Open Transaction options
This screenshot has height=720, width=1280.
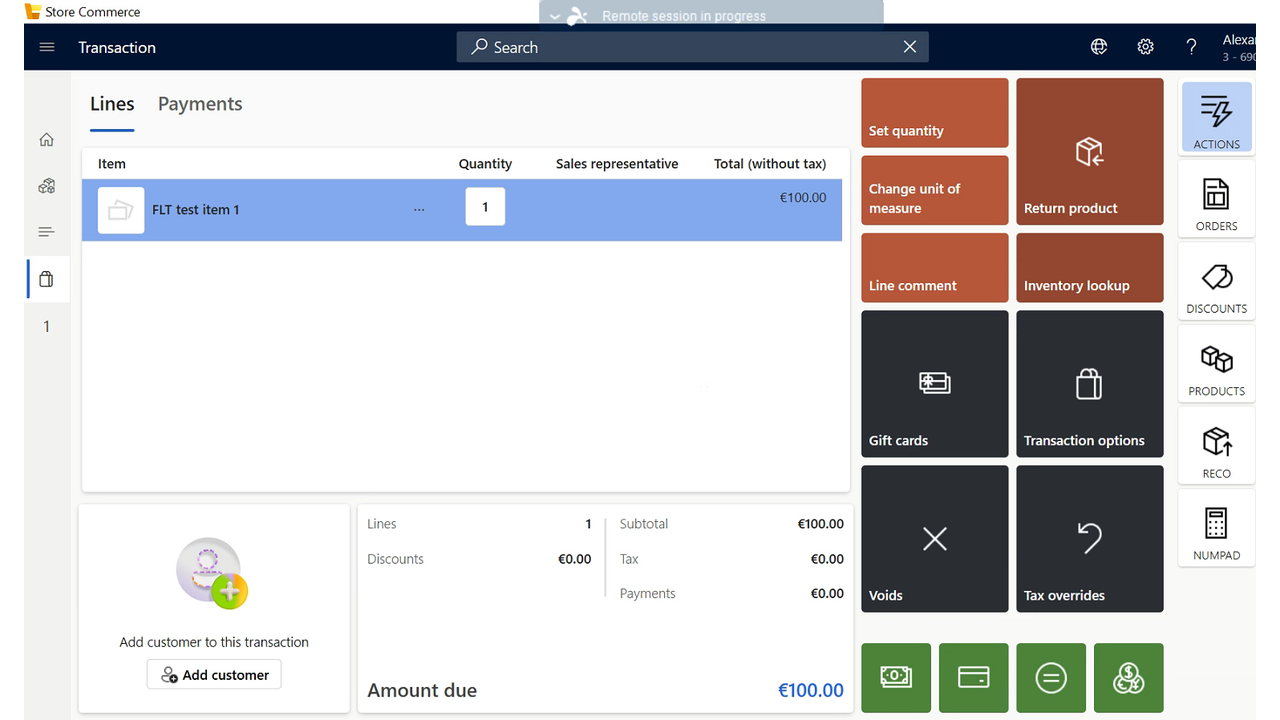(x=1090, y=384)
